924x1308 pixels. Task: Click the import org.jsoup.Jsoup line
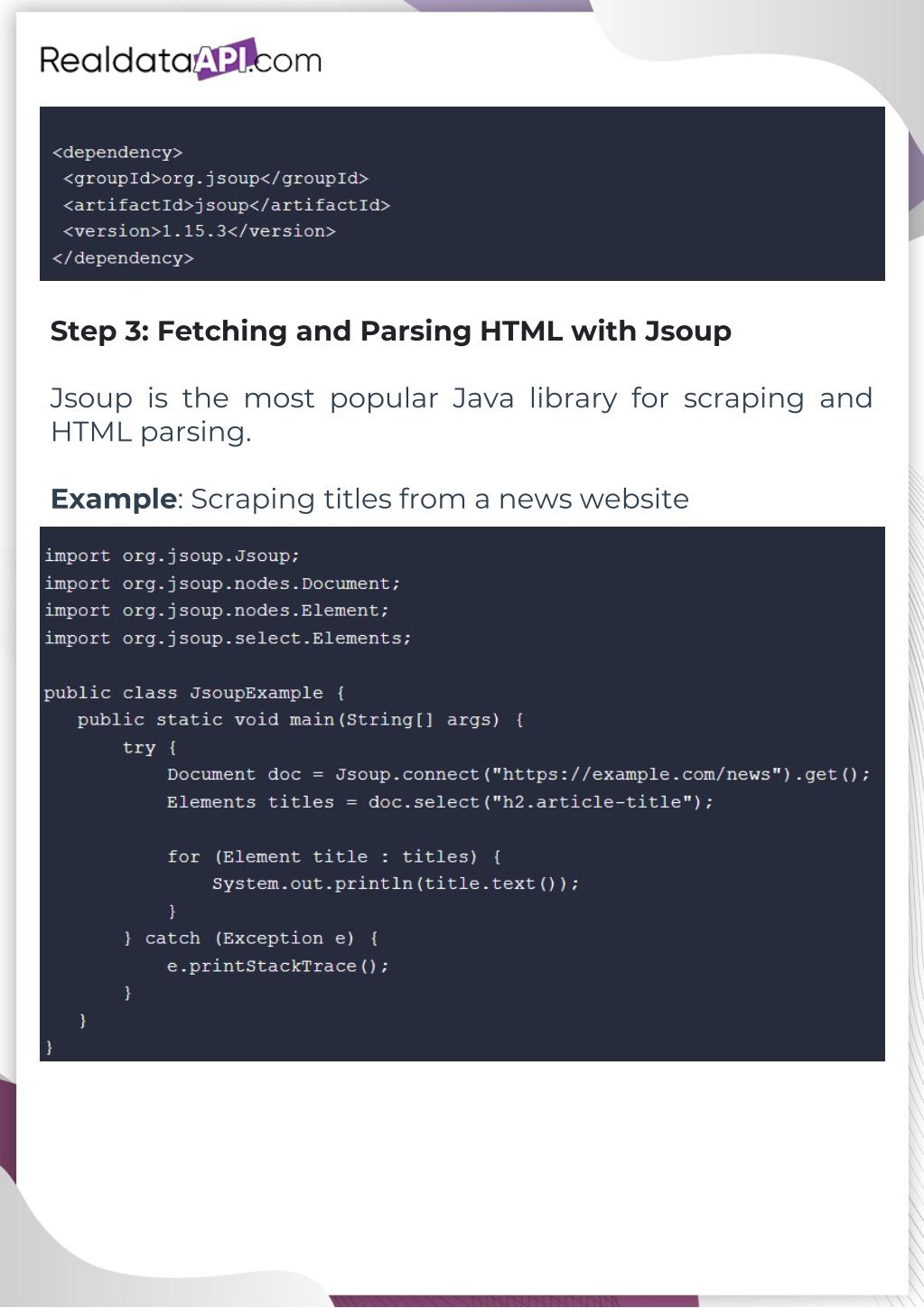[x=172, y=556]
